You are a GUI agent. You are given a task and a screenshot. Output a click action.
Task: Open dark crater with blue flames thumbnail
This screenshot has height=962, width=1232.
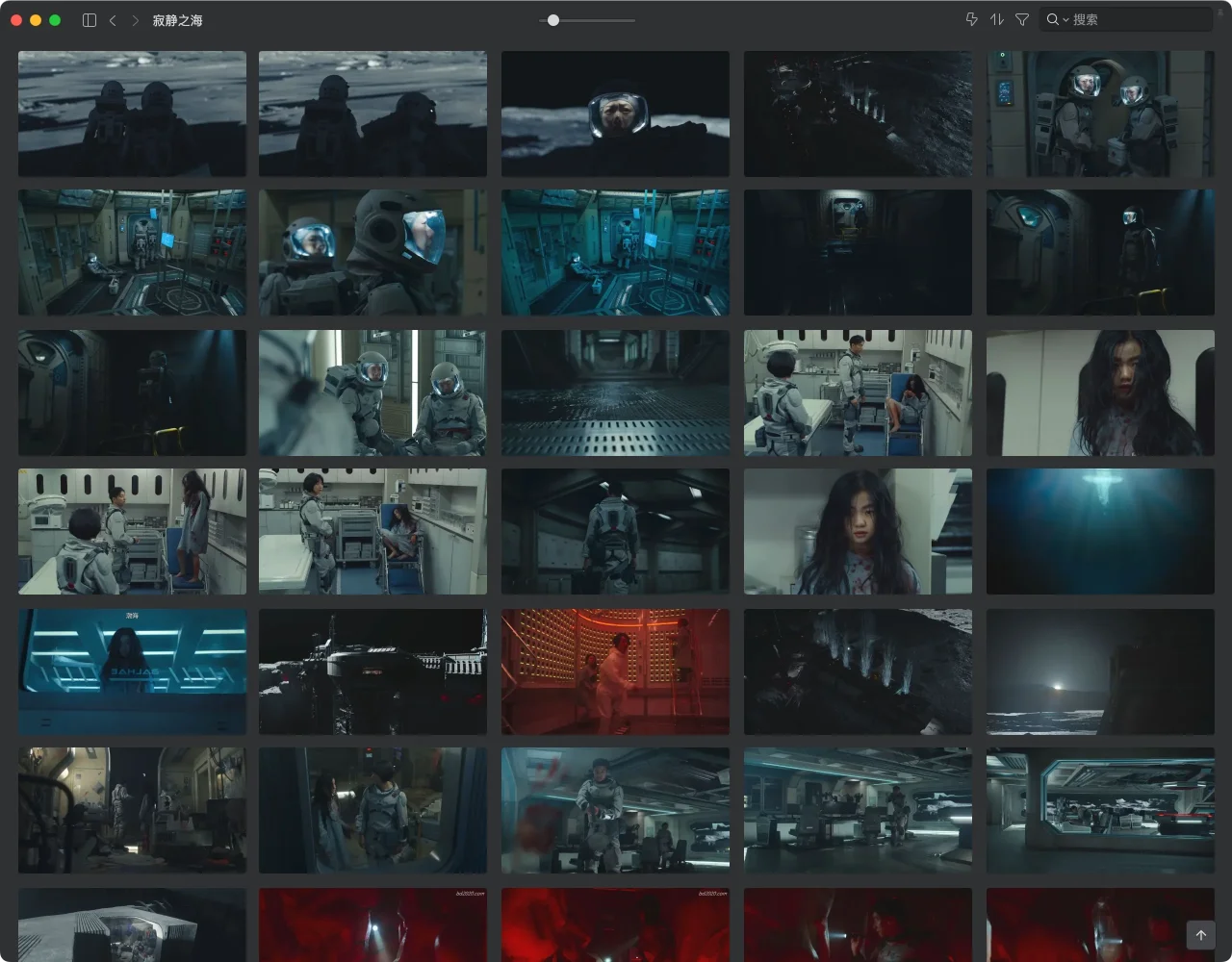(858, 671)
